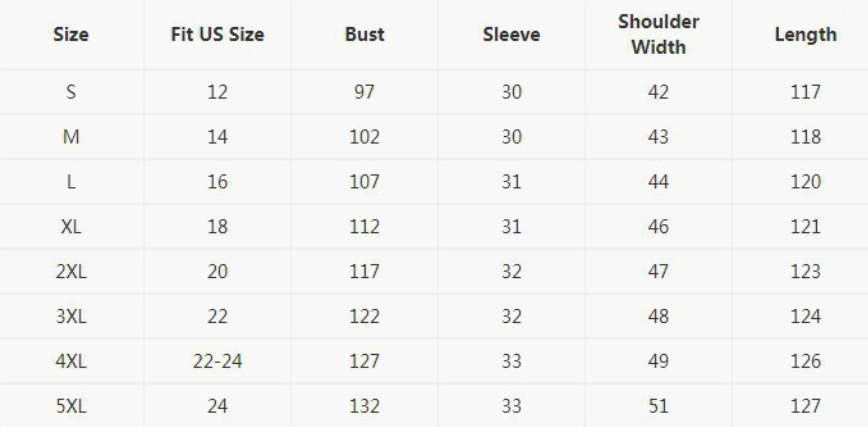Select shoulder width 51 in 5XL row

(x=658, y=406)
